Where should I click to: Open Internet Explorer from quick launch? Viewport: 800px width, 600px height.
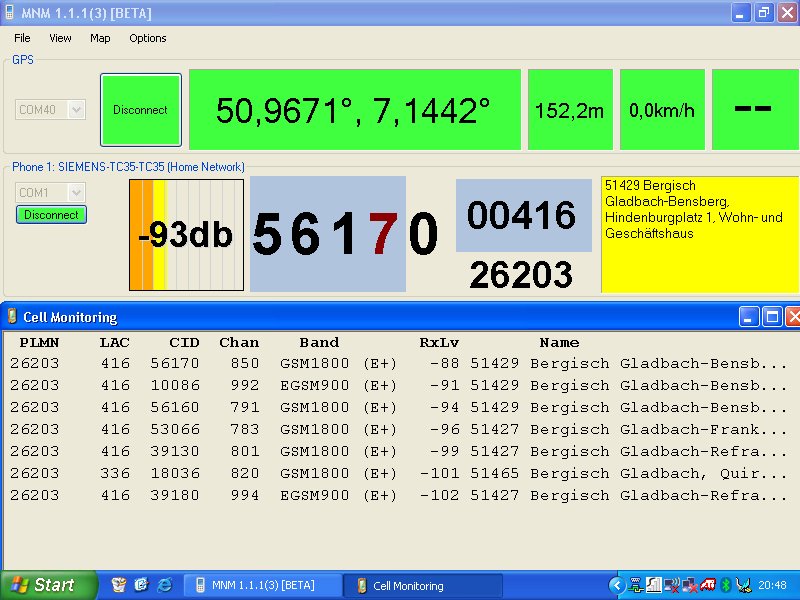point(164,585)
